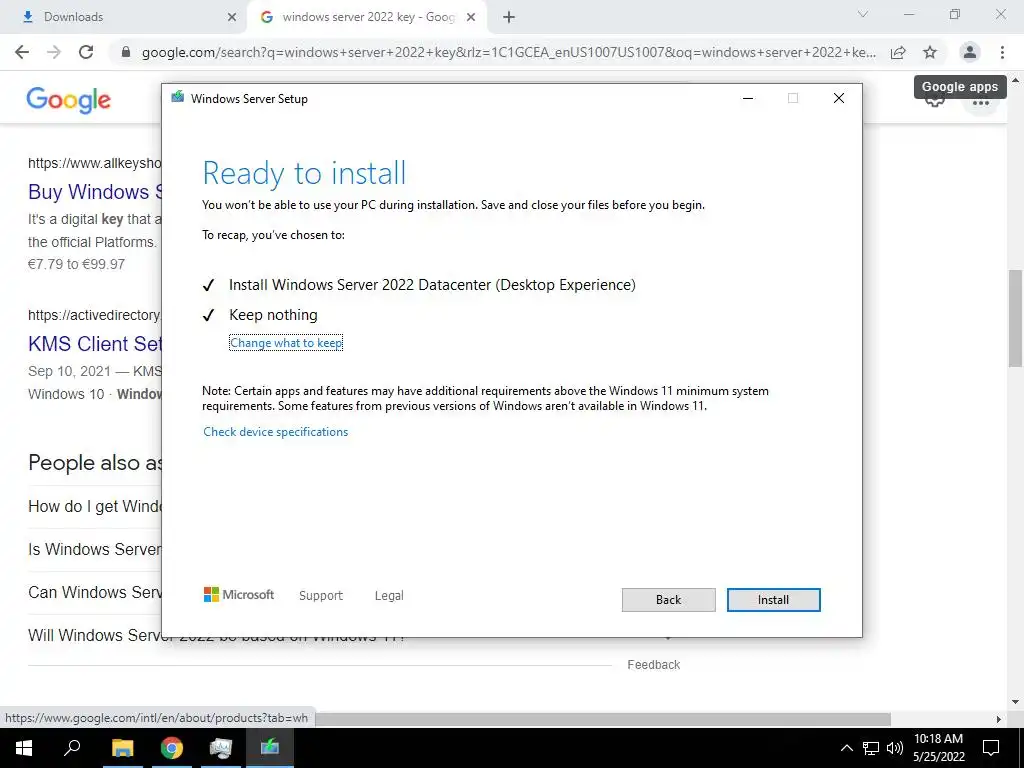Click the Windows Server Setup title icon

pyautogui.click(x=177, y=97)
